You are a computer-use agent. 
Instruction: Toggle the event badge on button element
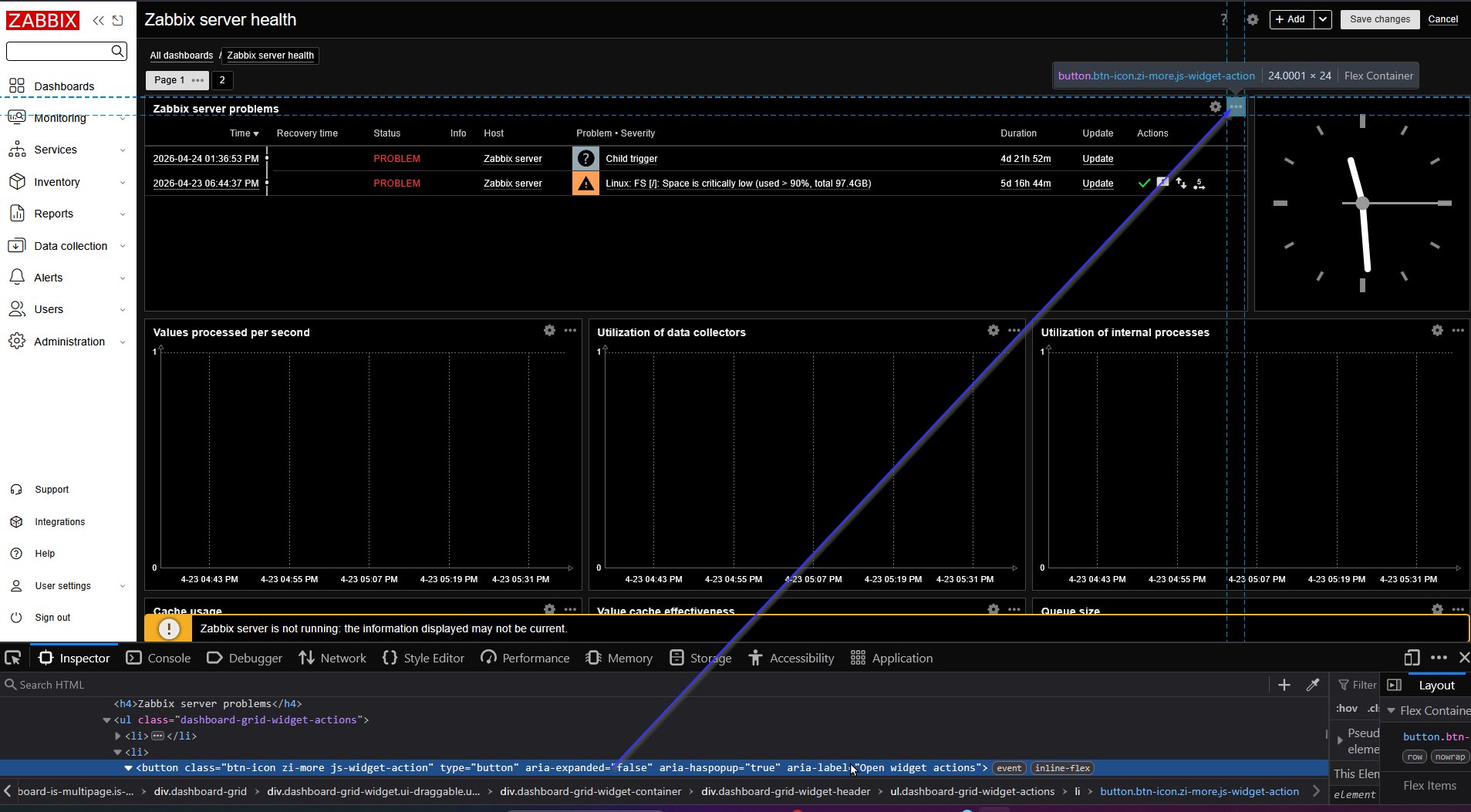(1008, 768)
